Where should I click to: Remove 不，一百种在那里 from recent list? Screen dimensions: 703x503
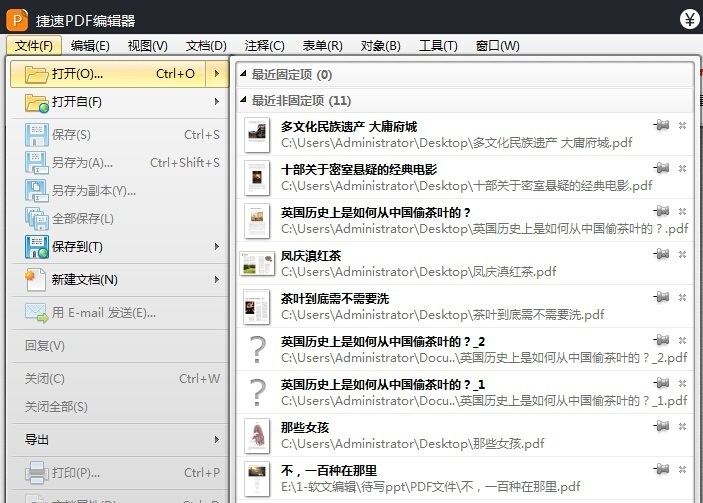pos(682,469)
